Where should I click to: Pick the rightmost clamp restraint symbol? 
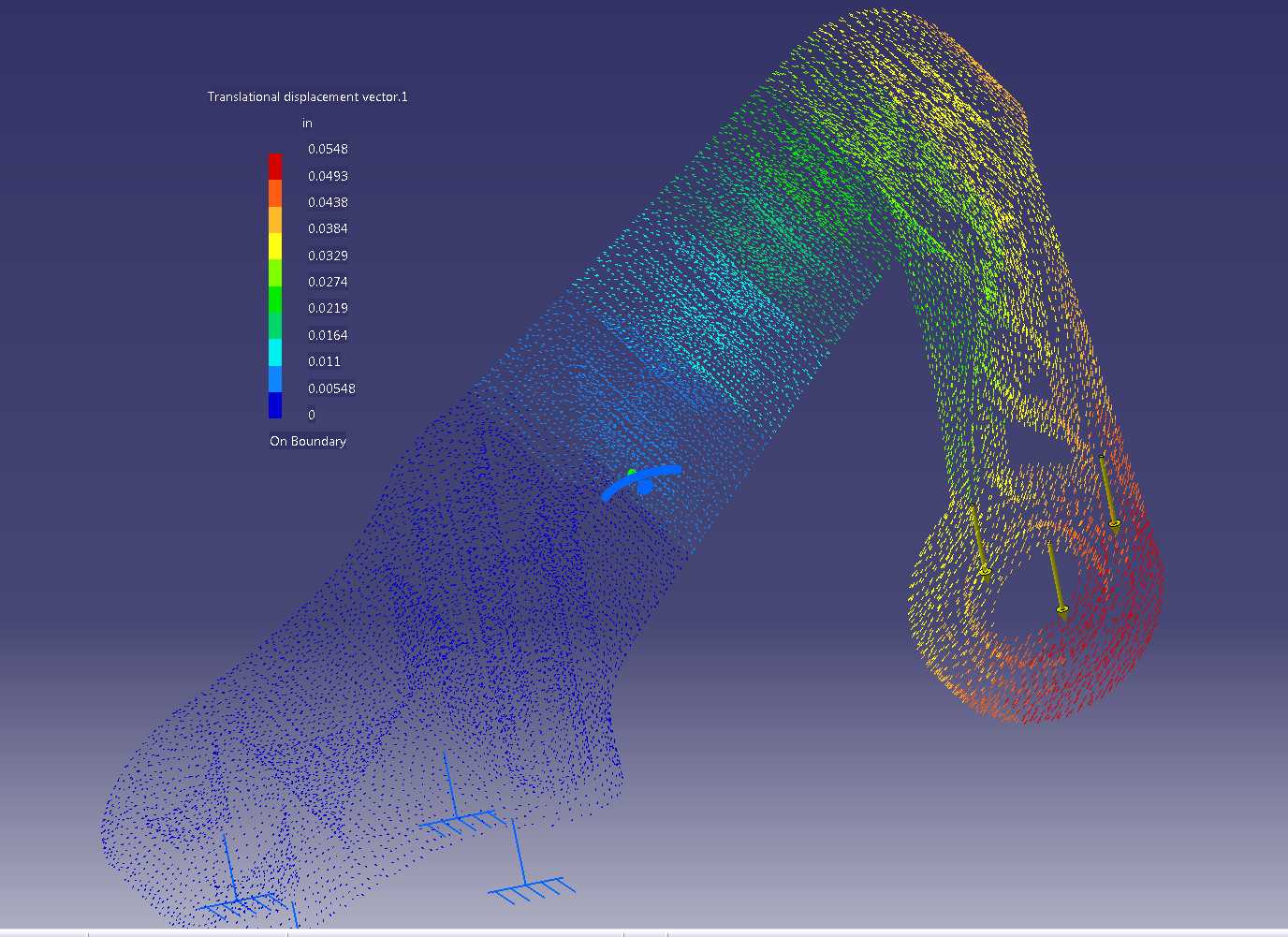[530, 864]
